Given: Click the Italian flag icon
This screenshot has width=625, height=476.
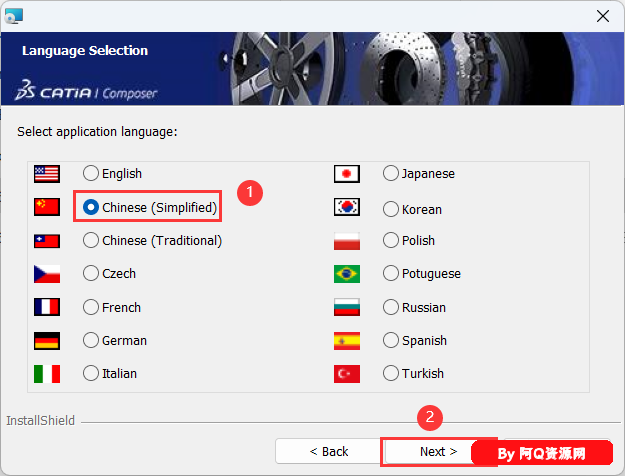Looking at the screenshot, I should pos(47,374).
